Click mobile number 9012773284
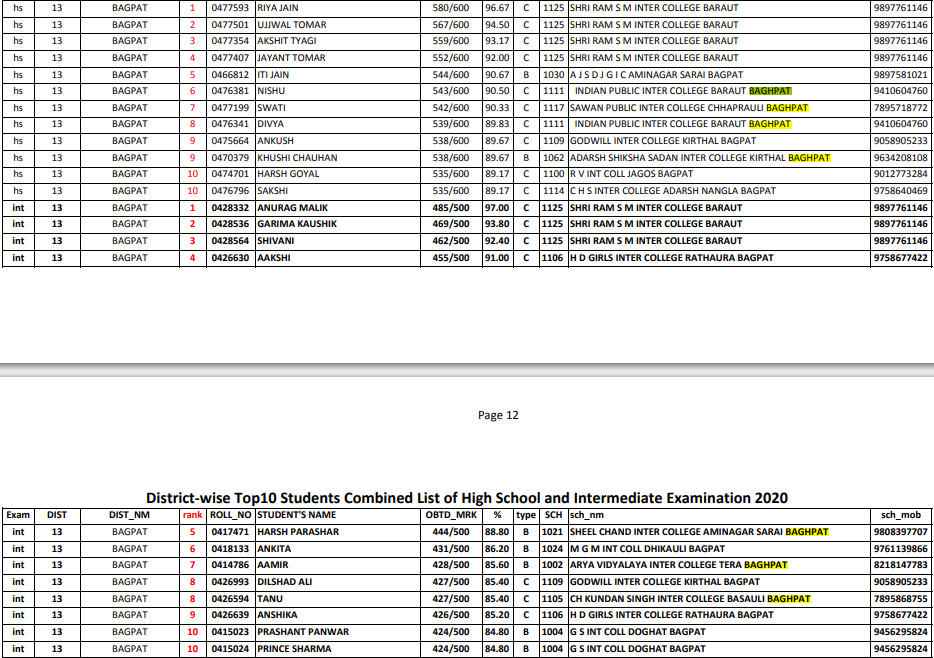Image resolution: width=934 pixels, height=658 pixels. pos(900,174)
